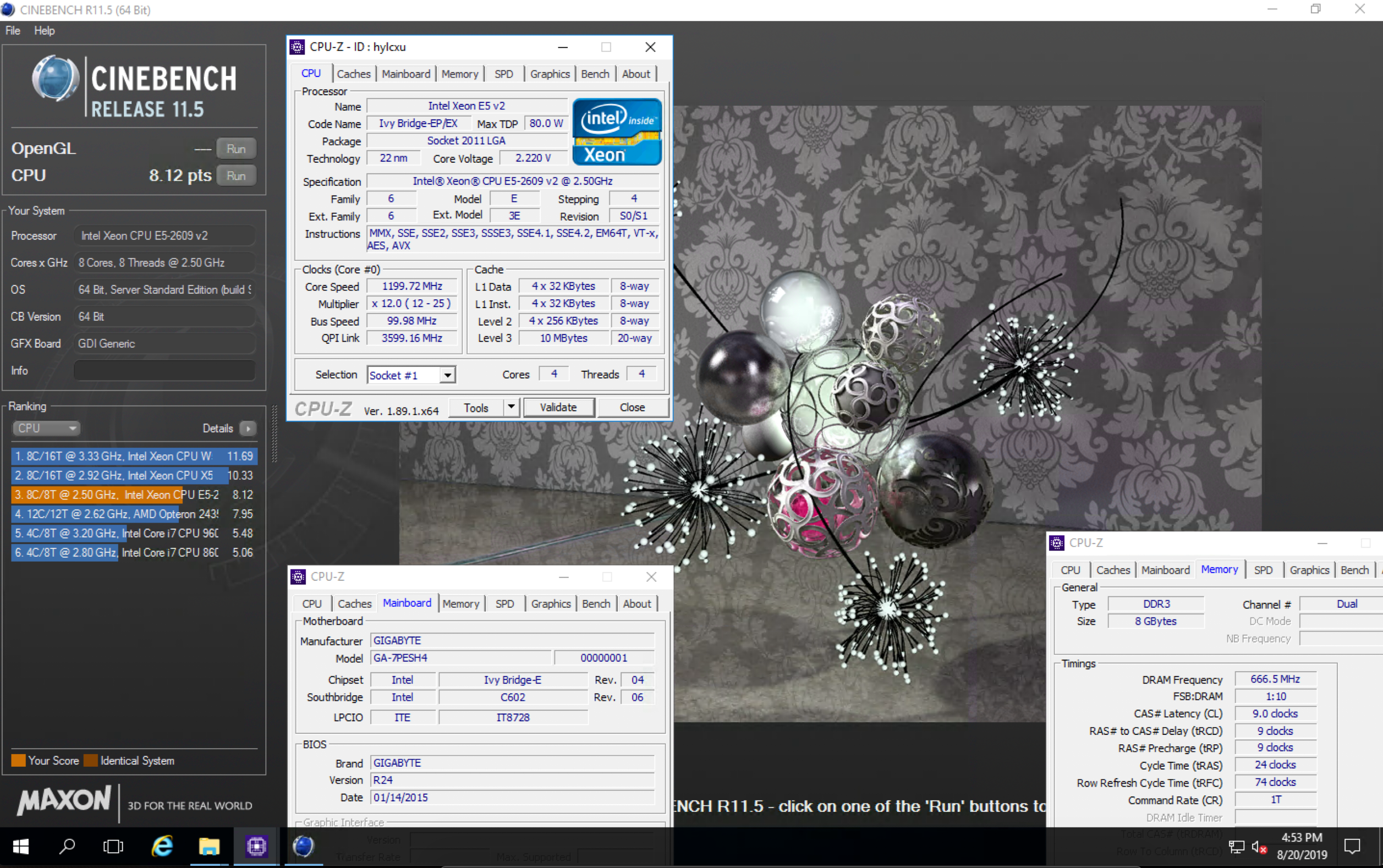Select ranking row 4 AMD Opteron
The image size is (1383, 868).
coord(134,514)
